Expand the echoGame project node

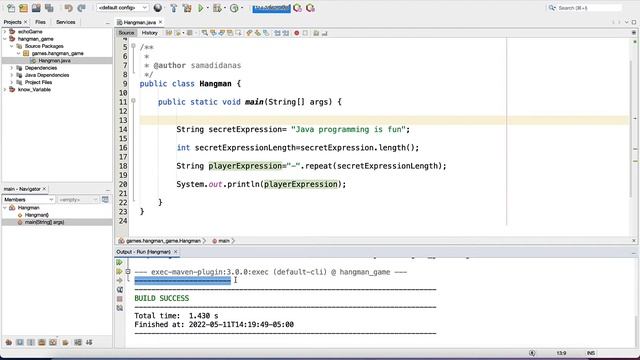pos(5,31)
